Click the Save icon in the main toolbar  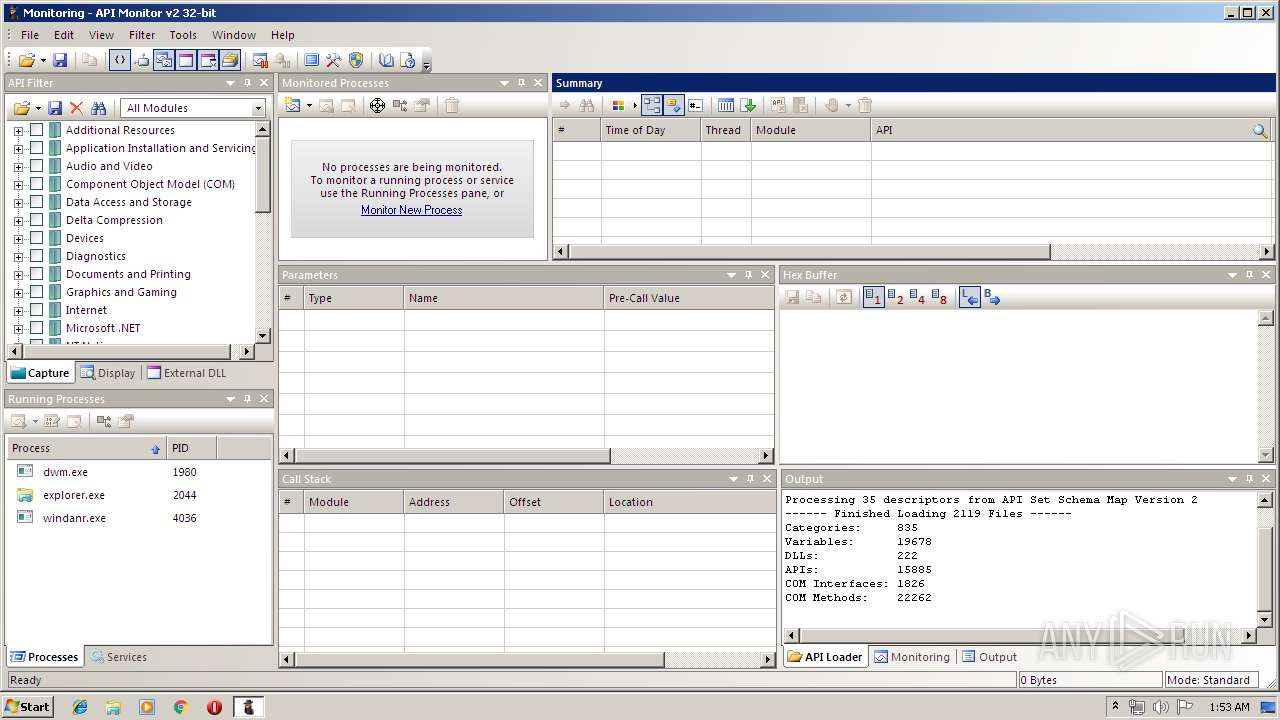pyautogui.click(x=60, y=60)
